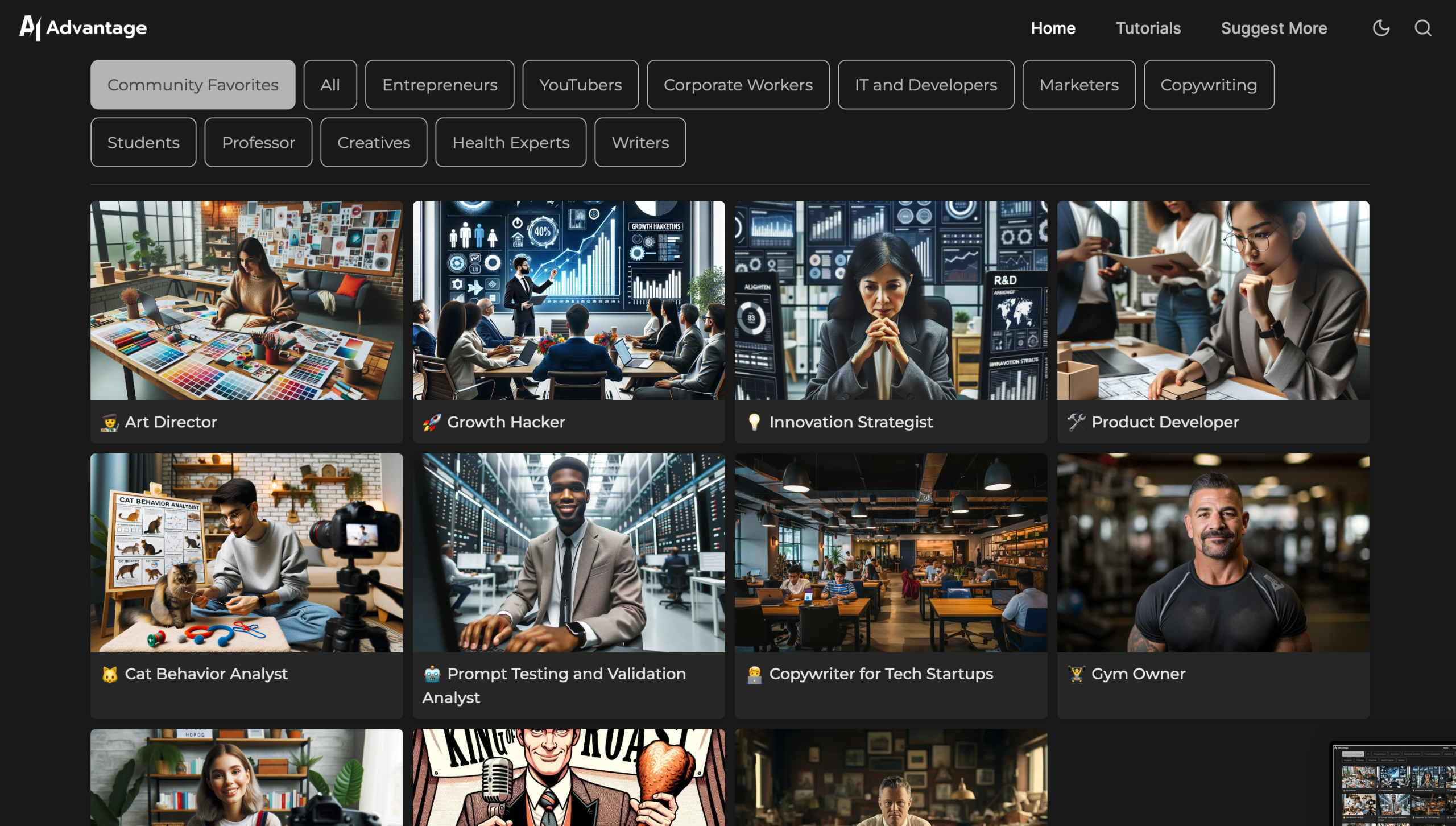Filter by Entrepreneurs
Image resolution: width=1456 pixels, height=826 pixels.
coord(440,85)
